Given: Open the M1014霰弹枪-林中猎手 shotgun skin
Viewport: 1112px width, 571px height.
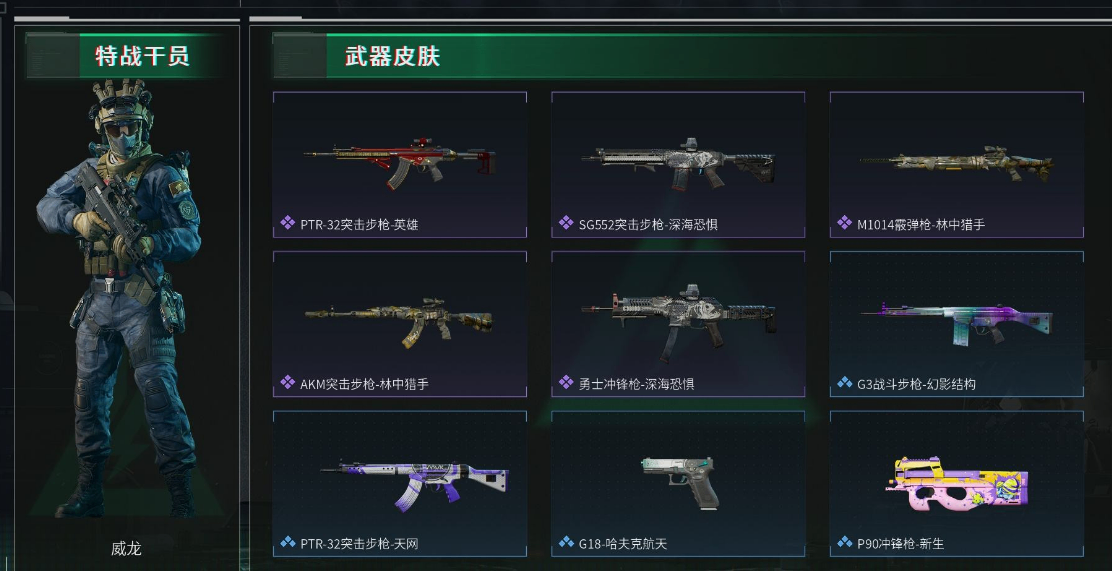Looking at the screenshot, I should point(957,165).
